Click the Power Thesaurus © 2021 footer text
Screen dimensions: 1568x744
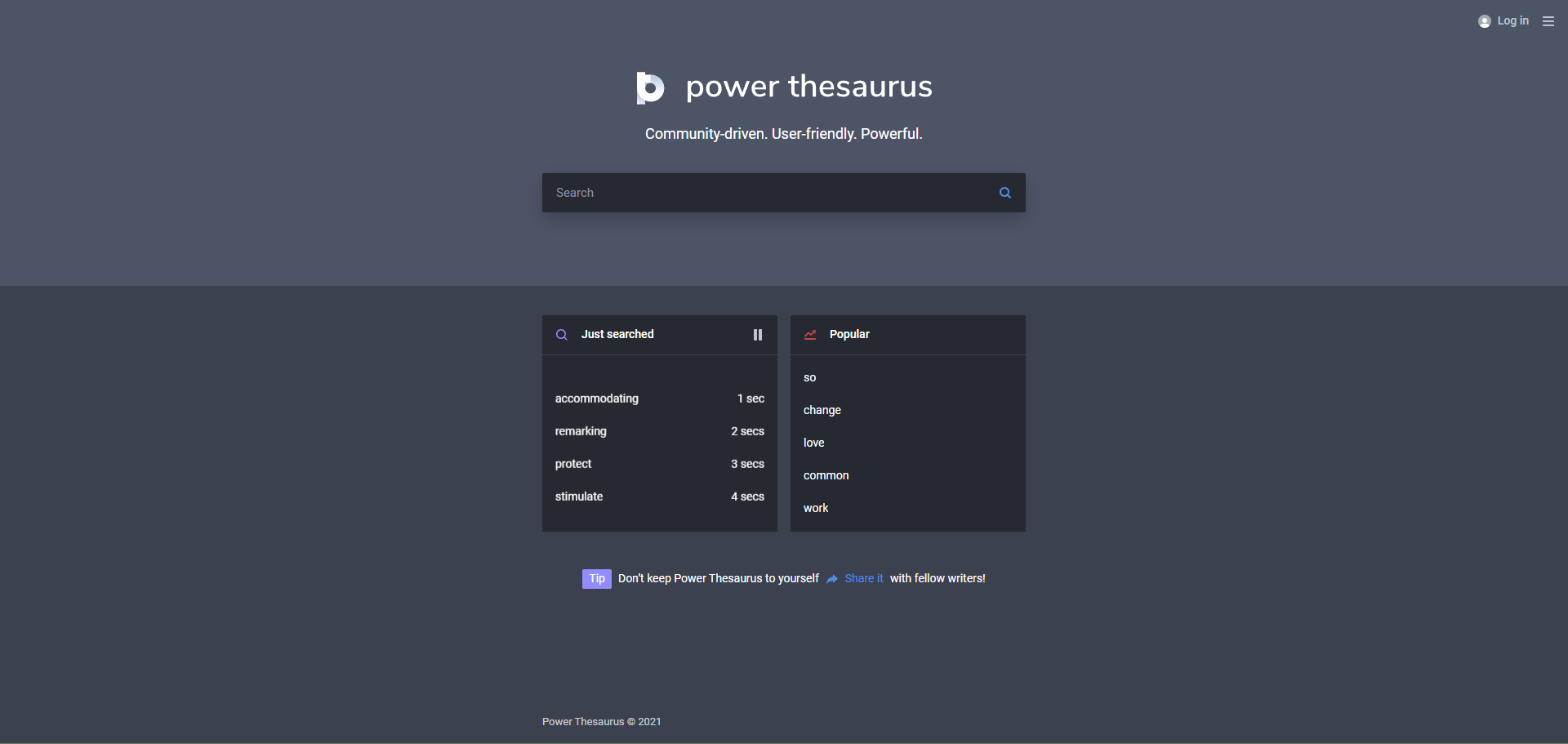[602, 722]
